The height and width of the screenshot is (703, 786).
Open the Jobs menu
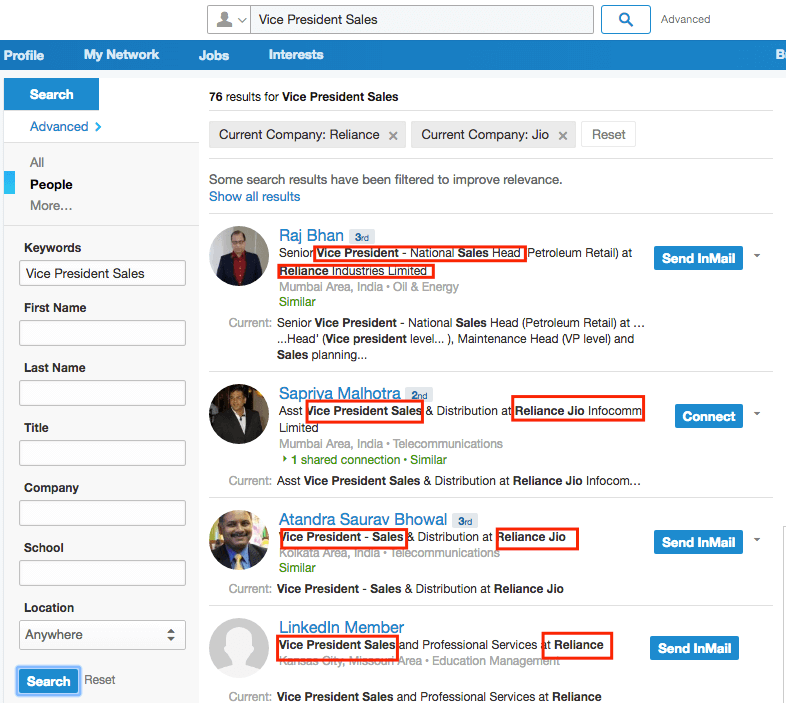pos(214,55)
